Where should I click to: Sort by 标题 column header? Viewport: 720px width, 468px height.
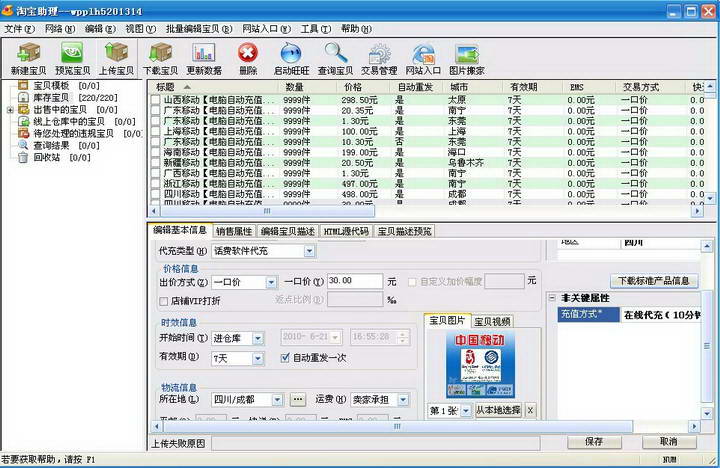(214, 87)
